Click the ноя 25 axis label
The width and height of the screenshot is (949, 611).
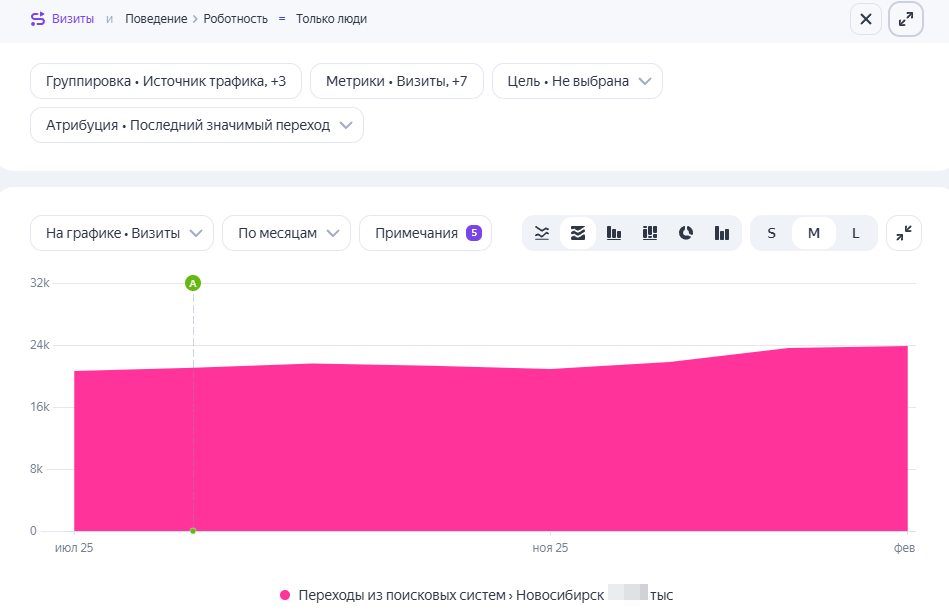[550, 547]
